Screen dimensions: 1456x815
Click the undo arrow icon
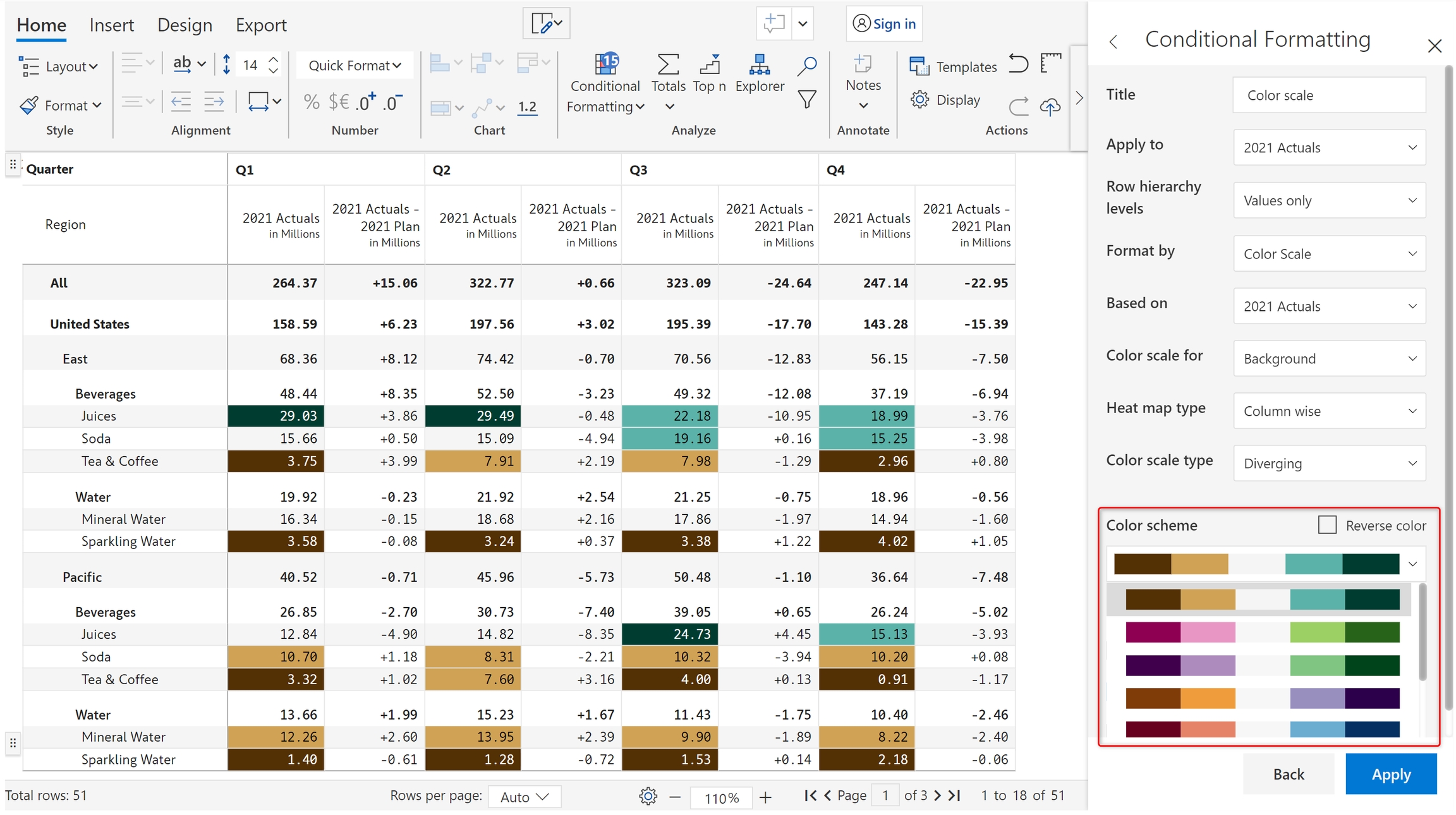point(1018,64)
